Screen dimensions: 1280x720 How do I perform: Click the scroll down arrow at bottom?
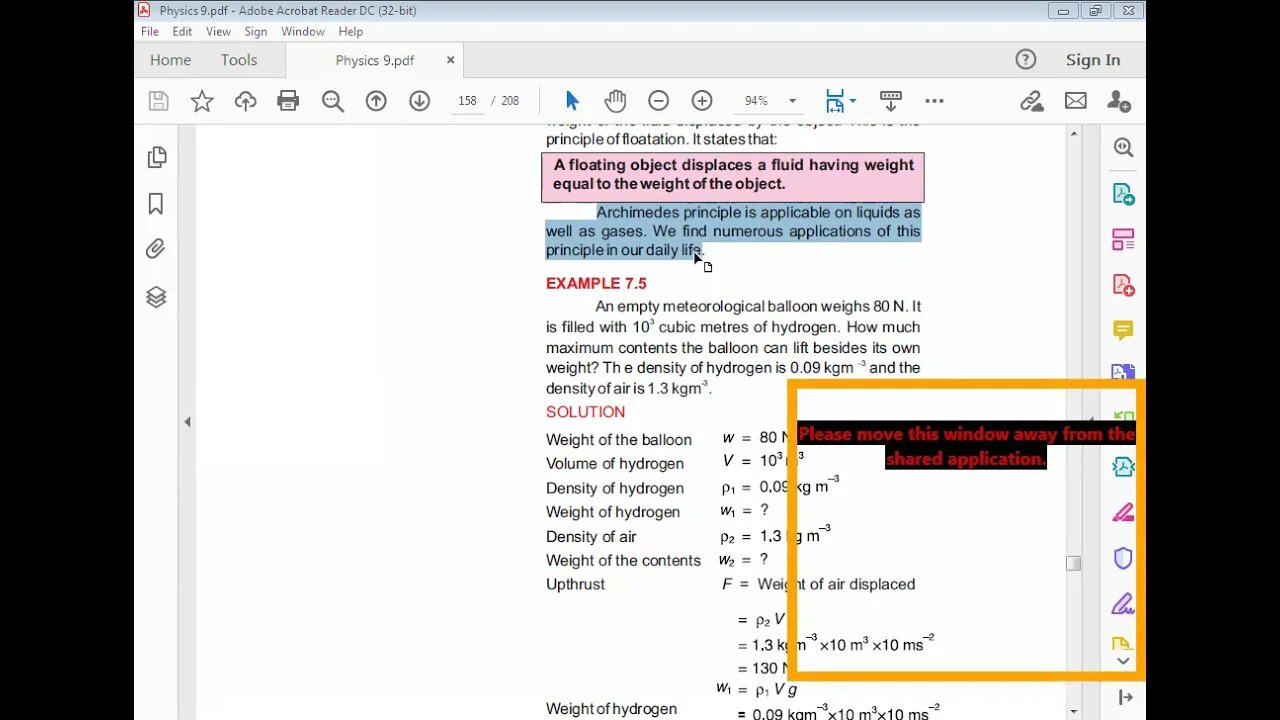tap(1074, 712)
